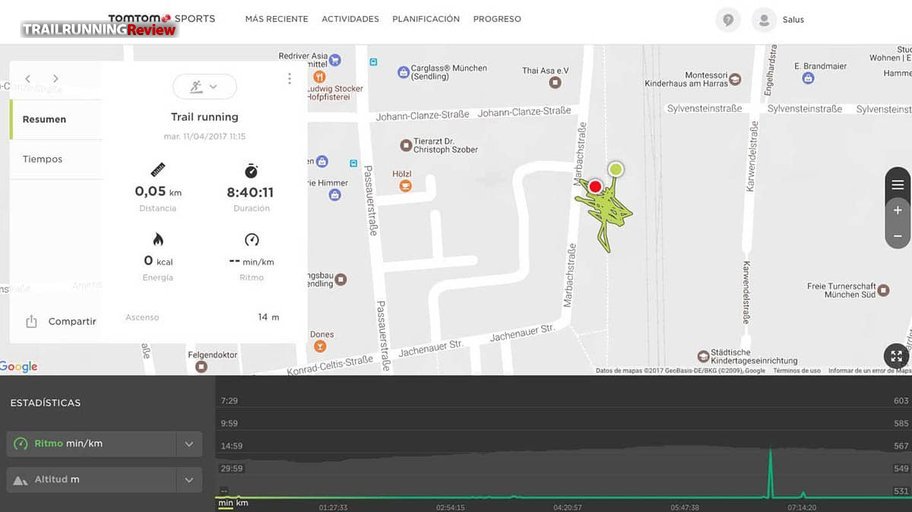Zoom out on the map
This screenshot has height=512, width=912.
coord(897,236)
